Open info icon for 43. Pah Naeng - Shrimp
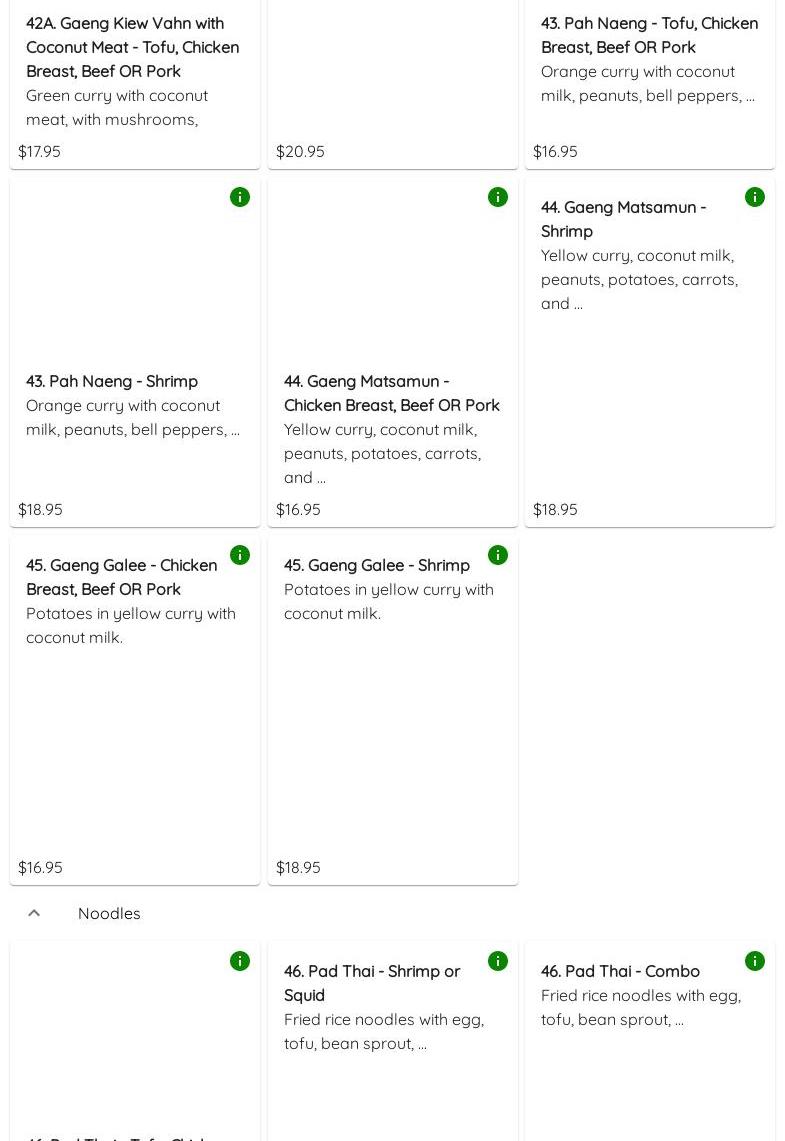This screenshot has width=785, height=1141. click(x=240, y=197)
